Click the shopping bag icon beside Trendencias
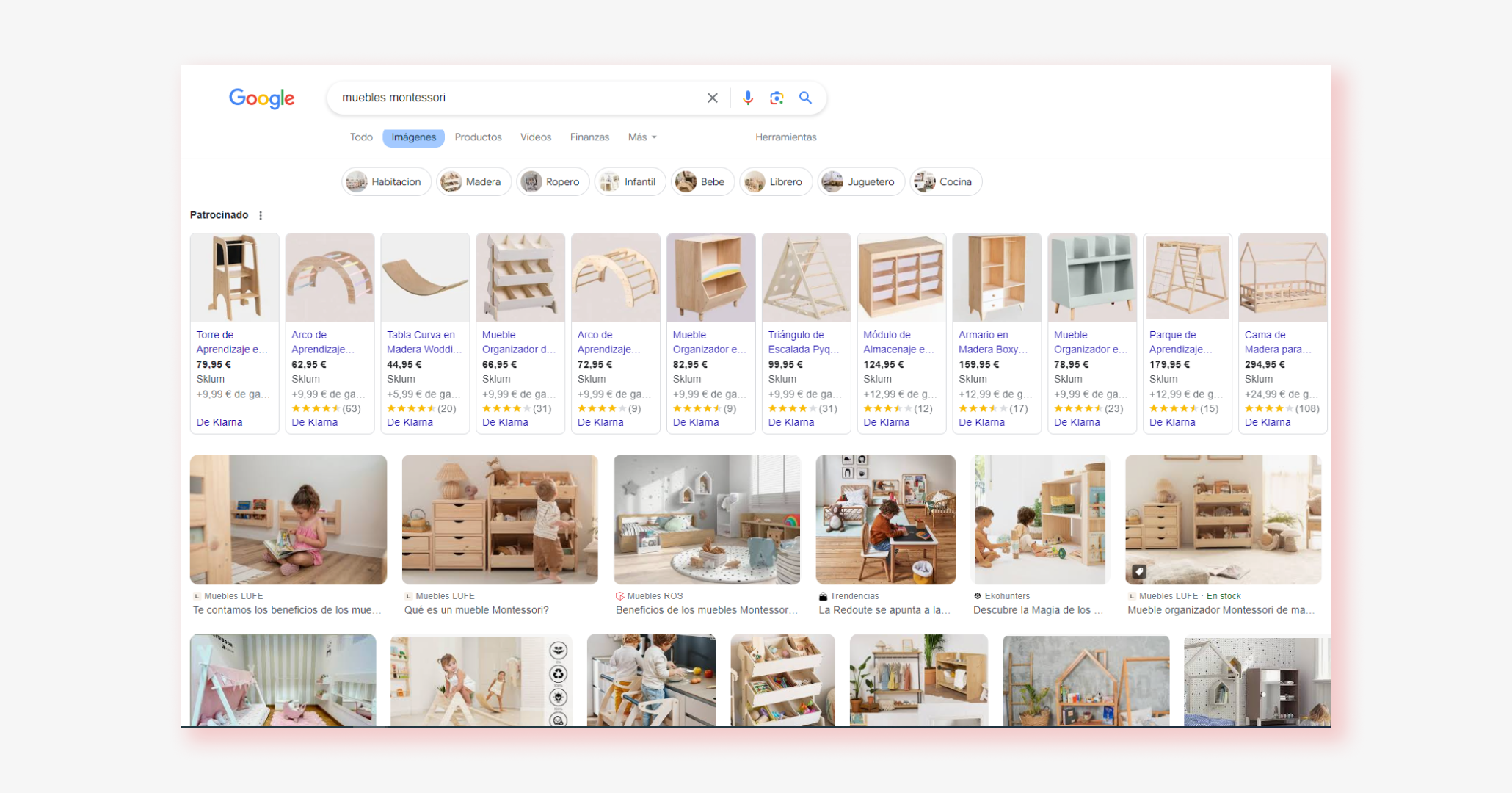Image resolution: width=1512 pixels, height=793 pixels. [822, 595]
